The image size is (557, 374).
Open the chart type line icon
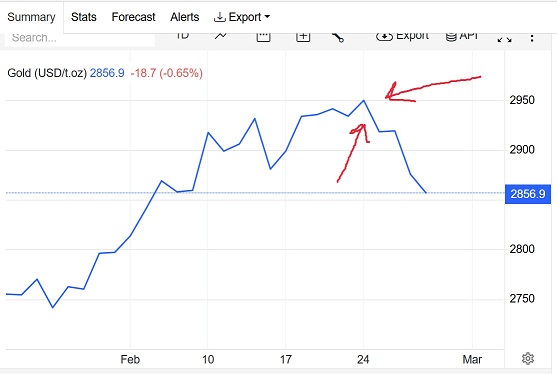point(221,37)
